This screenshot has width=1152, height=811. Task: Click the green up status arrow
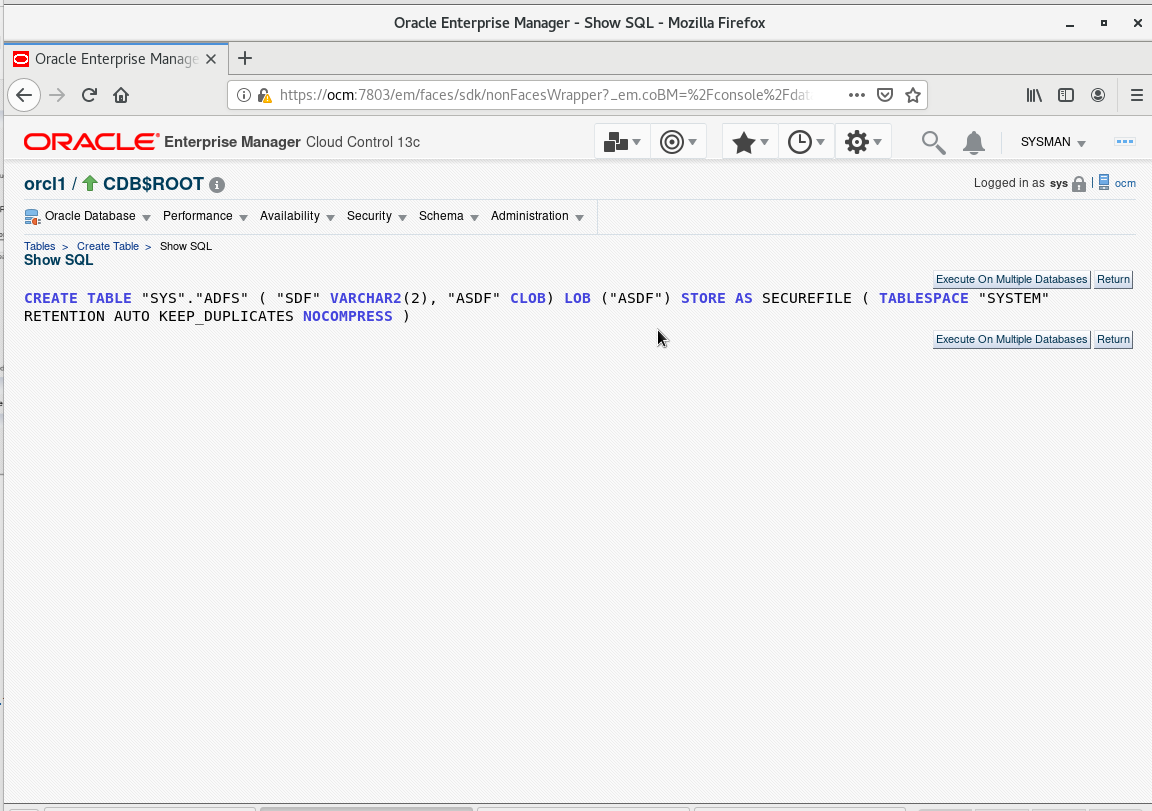90,183
